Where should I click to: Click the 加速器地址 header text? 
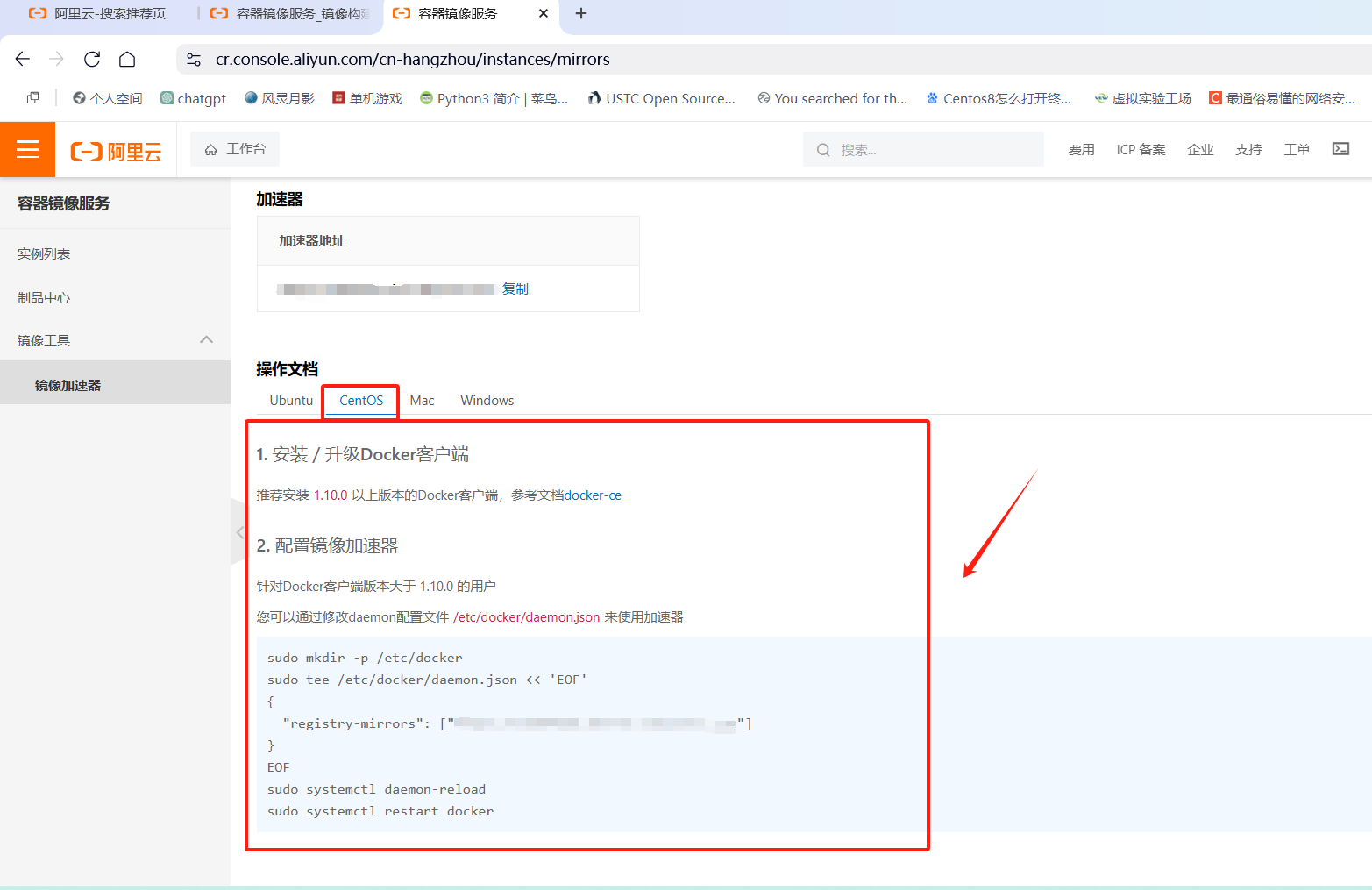[x=311, y=240]
